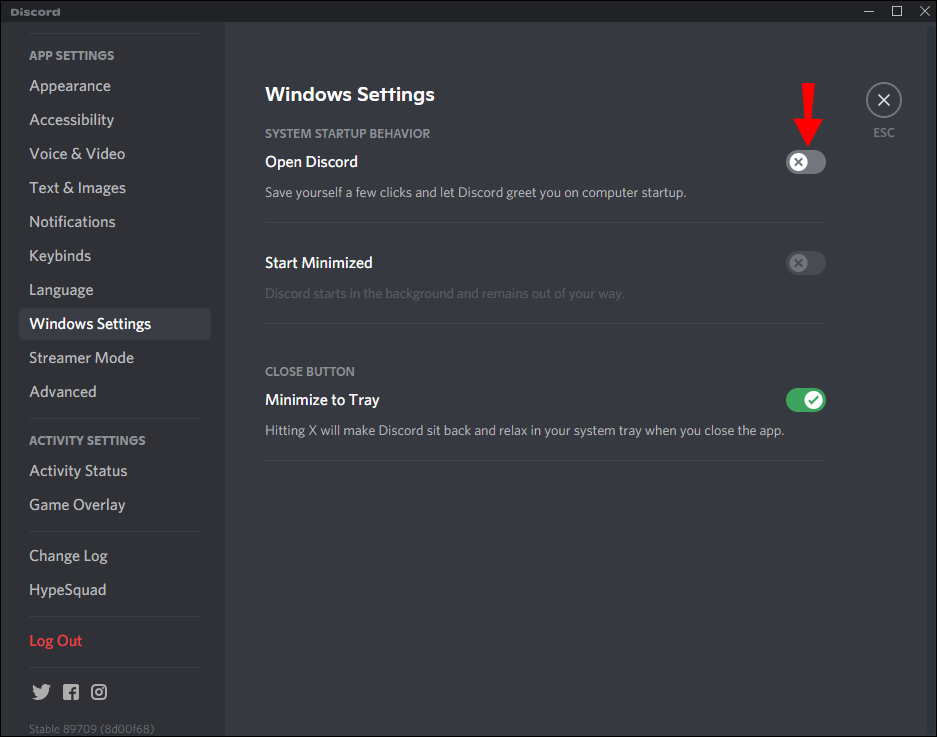Disable the Minimize to Tray switch
937x737 pixels.
tap(806, 400)
